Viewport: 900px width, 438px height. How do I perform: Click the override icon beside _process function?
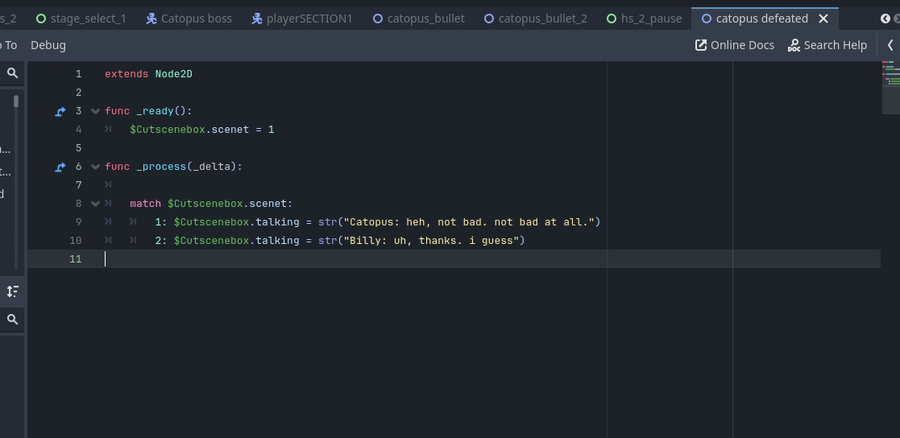61,167
